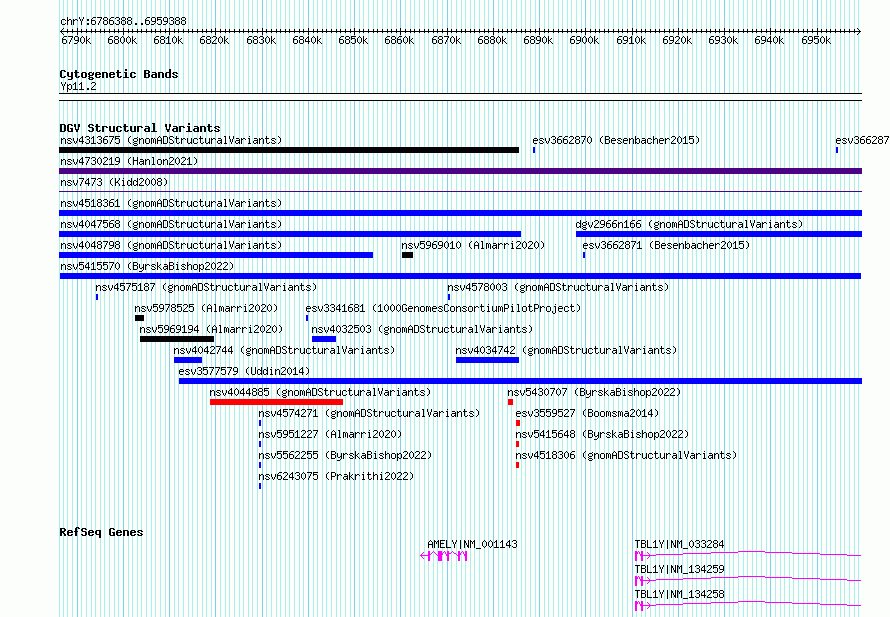Click the 6880k ruler mark

click(492, 40)
